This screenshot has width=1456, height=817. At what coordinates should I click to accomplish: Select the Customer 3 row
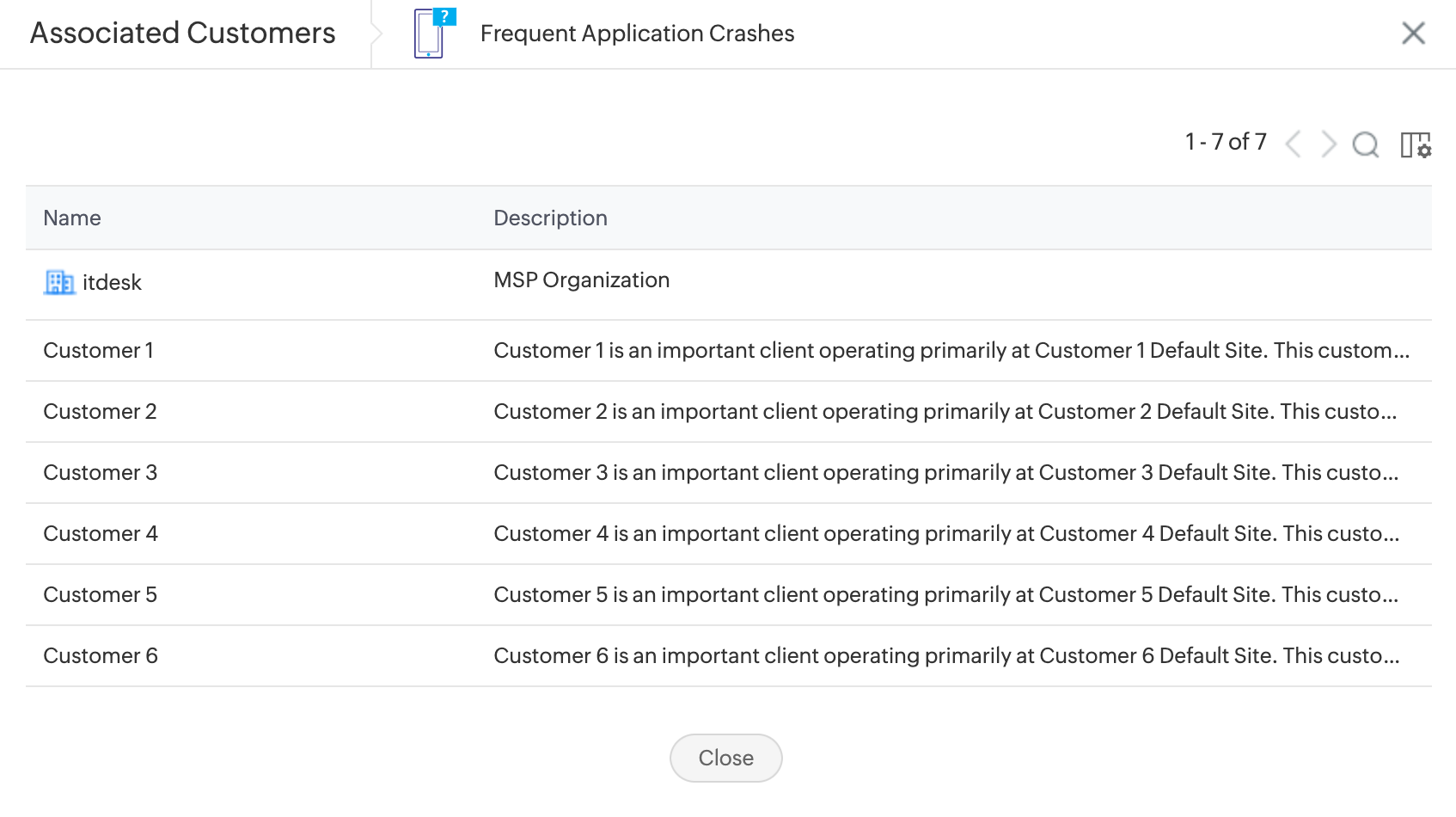coord(100,473)
